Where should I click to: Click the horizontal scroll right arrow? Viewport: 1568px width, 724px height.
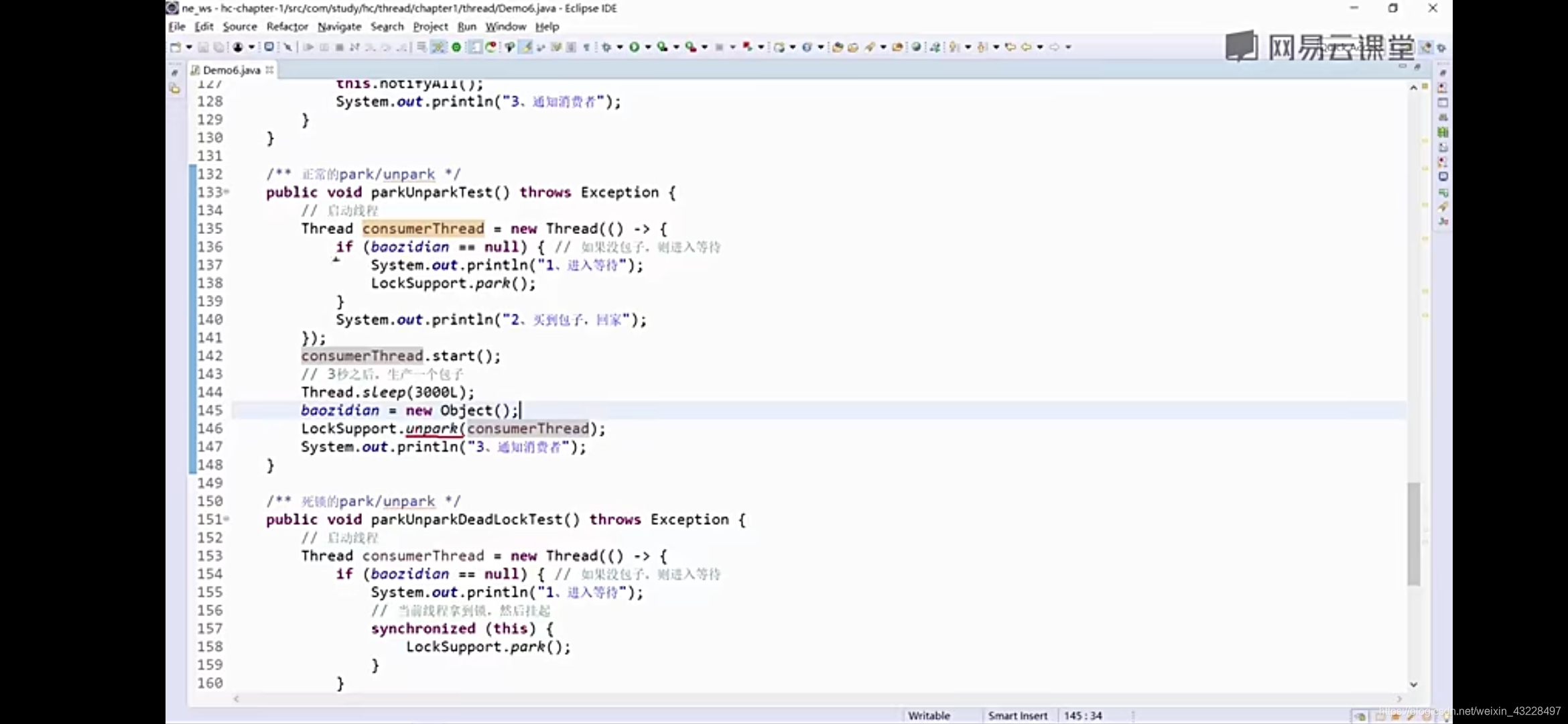click(x=1399, y=699)
